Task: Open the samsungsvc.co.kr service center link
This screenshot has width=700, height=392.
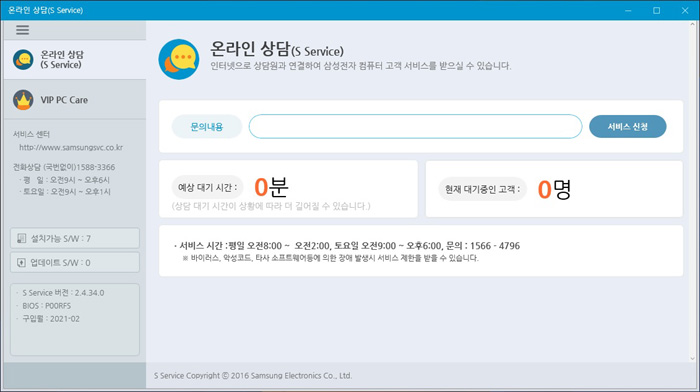Action: [71, 147]
